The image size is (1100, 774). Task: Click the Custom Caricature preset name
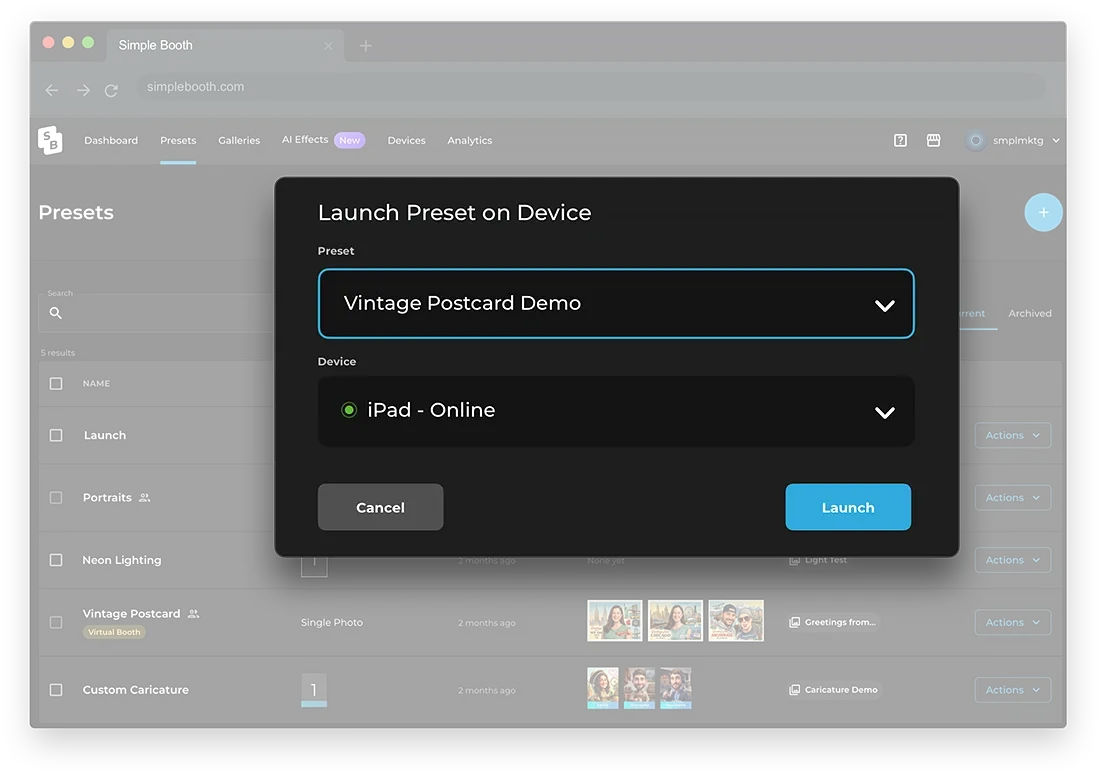coord(135,690)
